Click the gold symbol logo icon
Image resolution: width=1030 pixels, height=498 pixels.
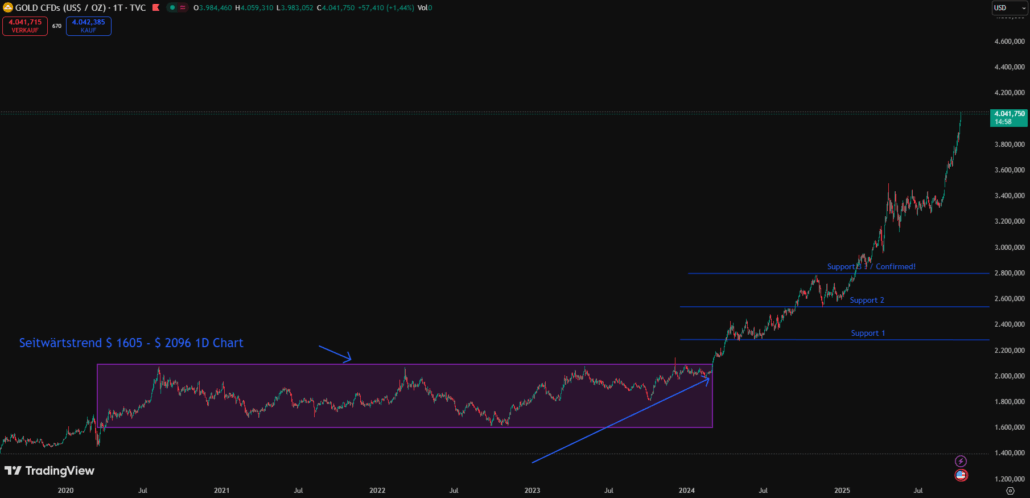coord(7,8)
